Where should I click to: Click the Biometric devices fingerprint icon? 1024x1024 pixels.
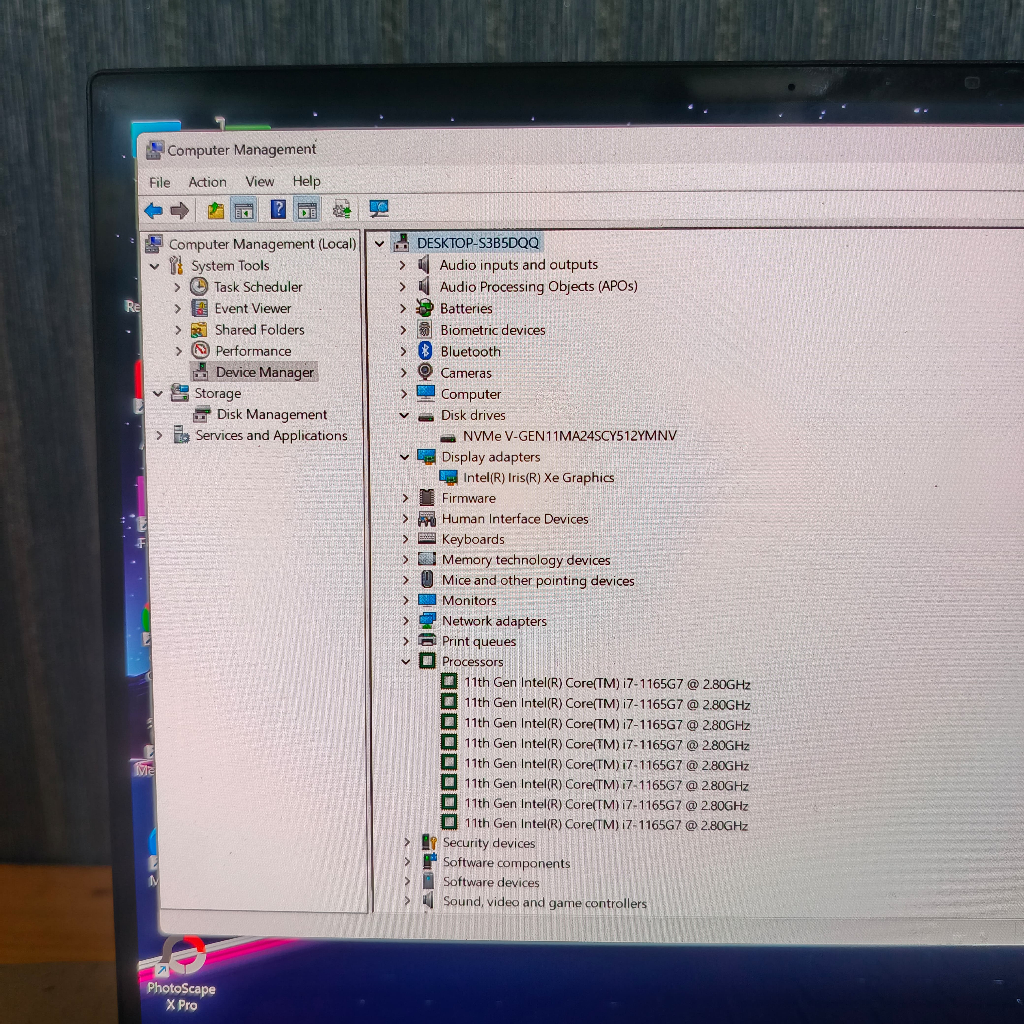(x=425, y=329)
